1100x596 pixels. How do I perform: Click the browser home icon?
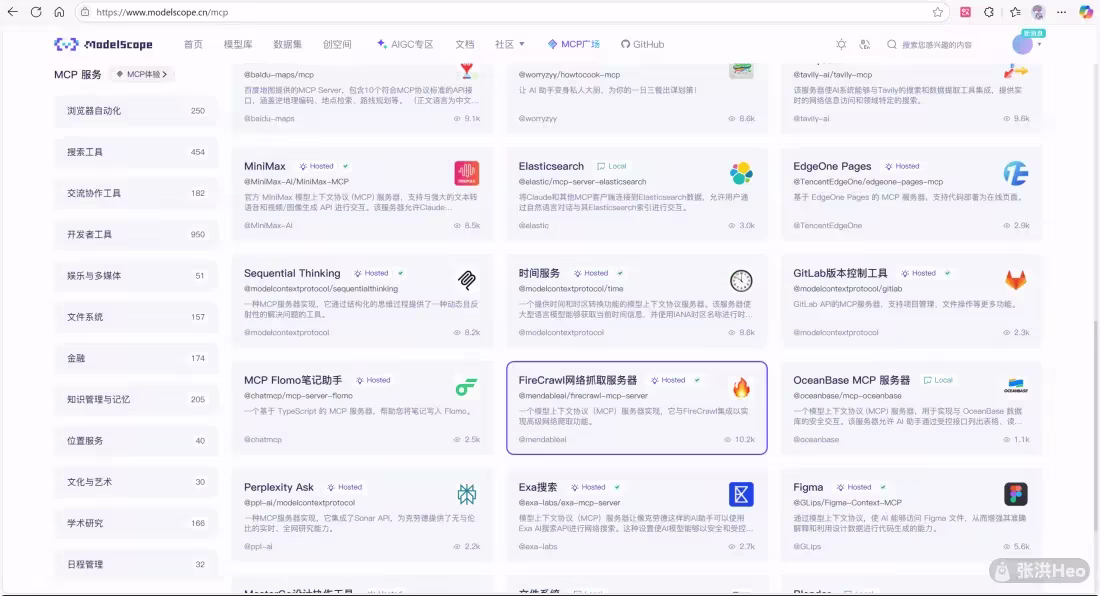pos(59,12)
